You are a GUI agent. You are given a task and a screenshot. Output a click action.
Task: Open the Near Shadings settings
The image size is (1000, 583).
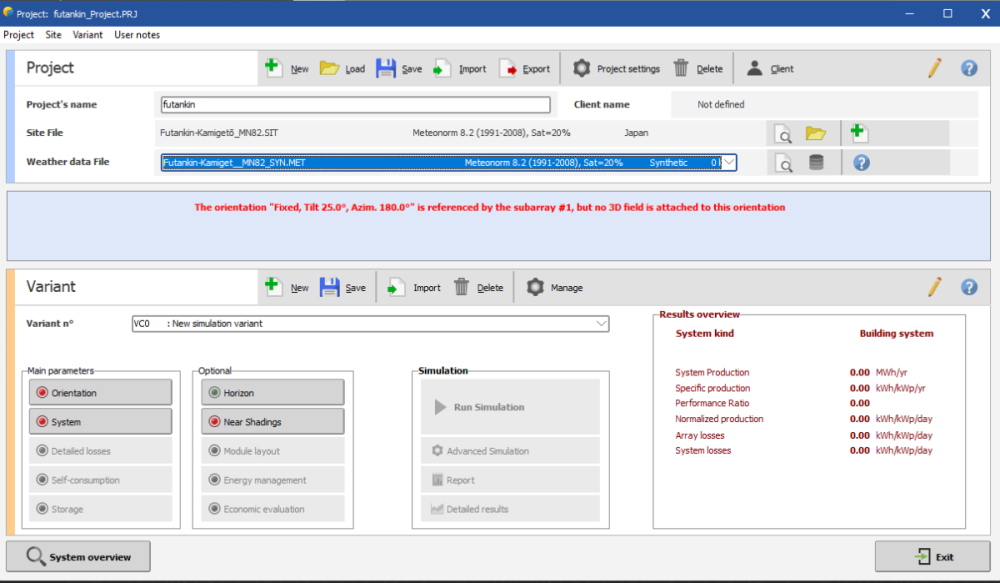[x=272, y=422]
